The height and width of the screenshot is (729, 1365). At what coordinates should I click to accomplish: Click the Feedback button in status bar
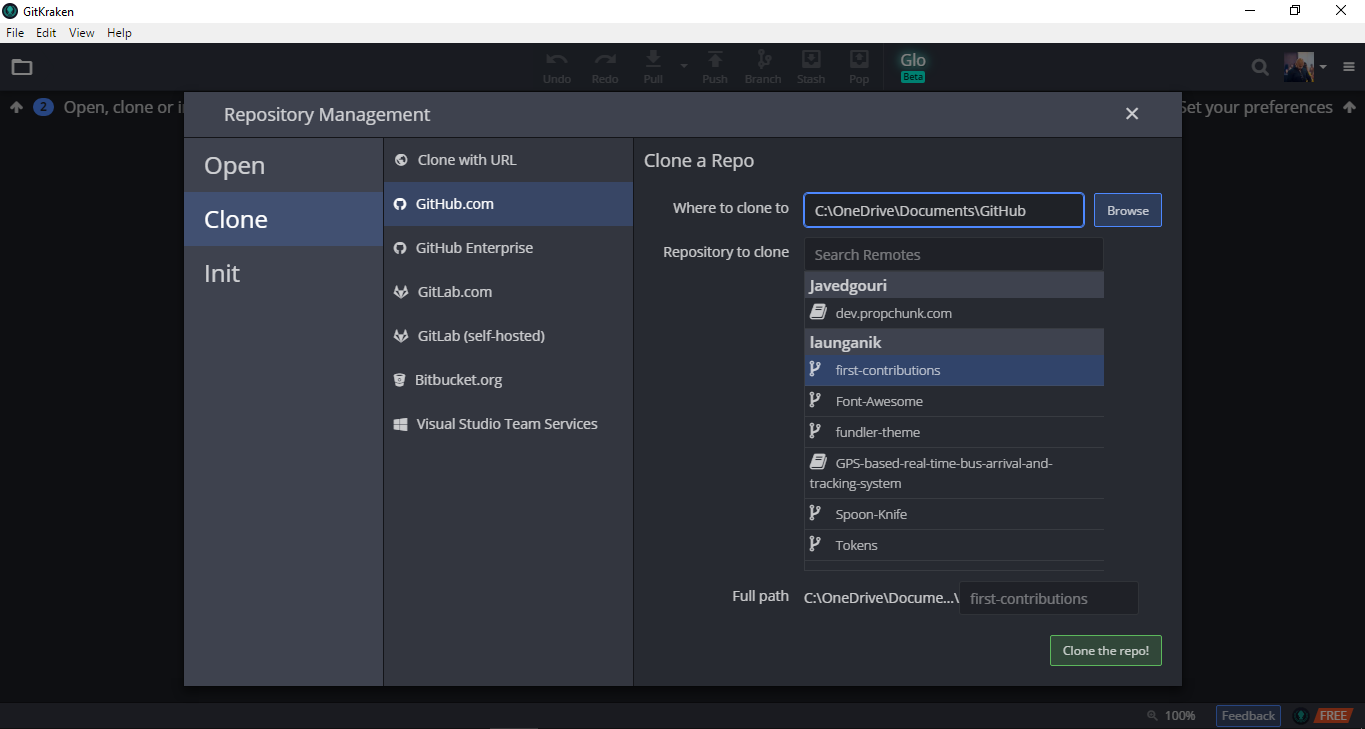pos(1248,715)
